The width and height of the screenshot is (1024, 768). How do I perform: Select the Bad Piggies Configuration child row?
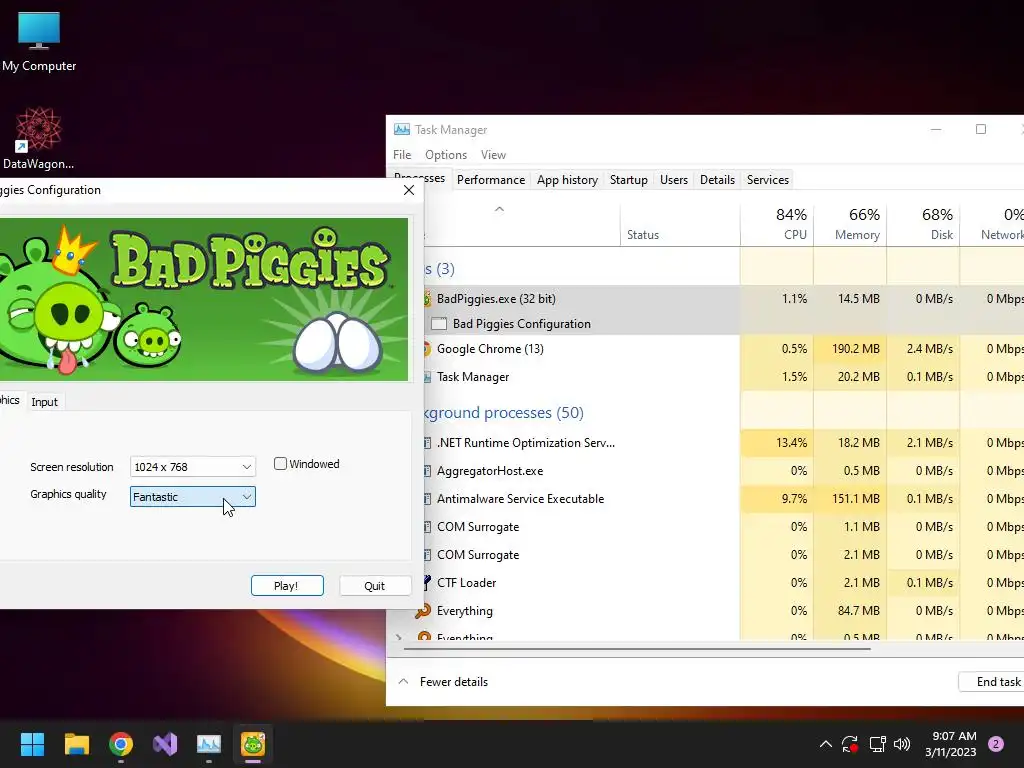(724, 324)
